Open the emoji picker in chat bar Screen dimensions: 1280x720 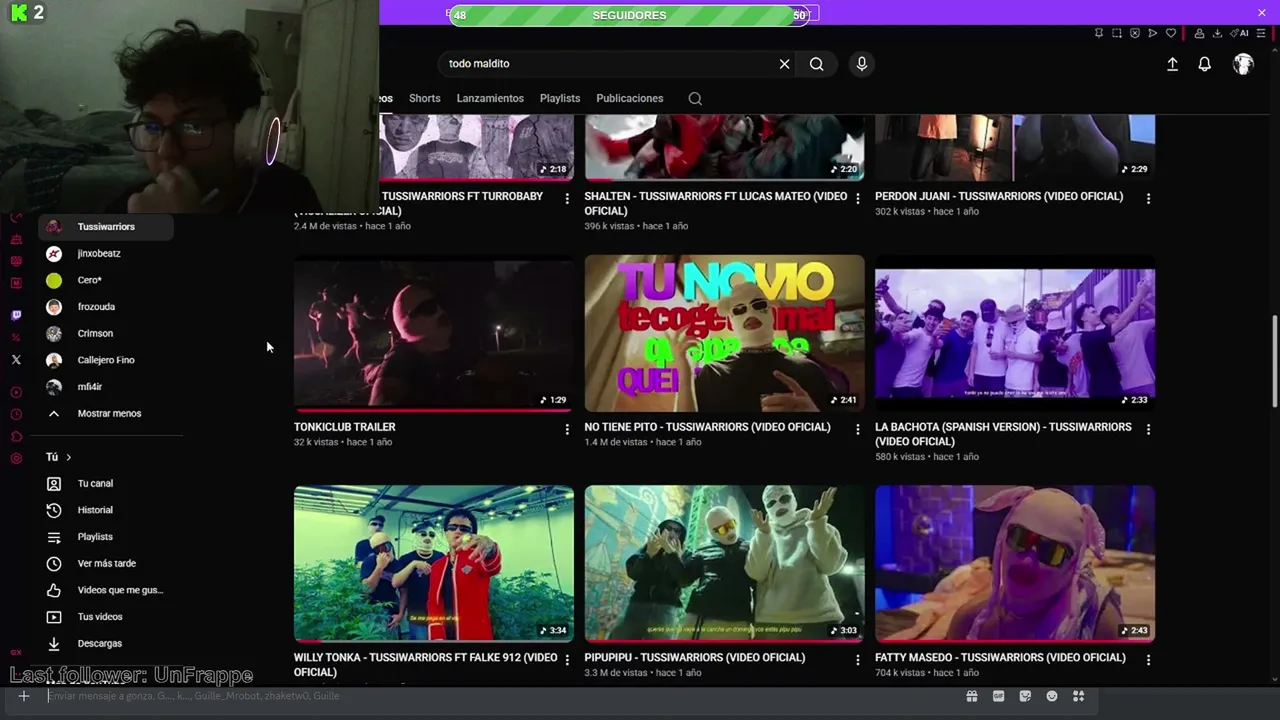(x=1052, y=696)
